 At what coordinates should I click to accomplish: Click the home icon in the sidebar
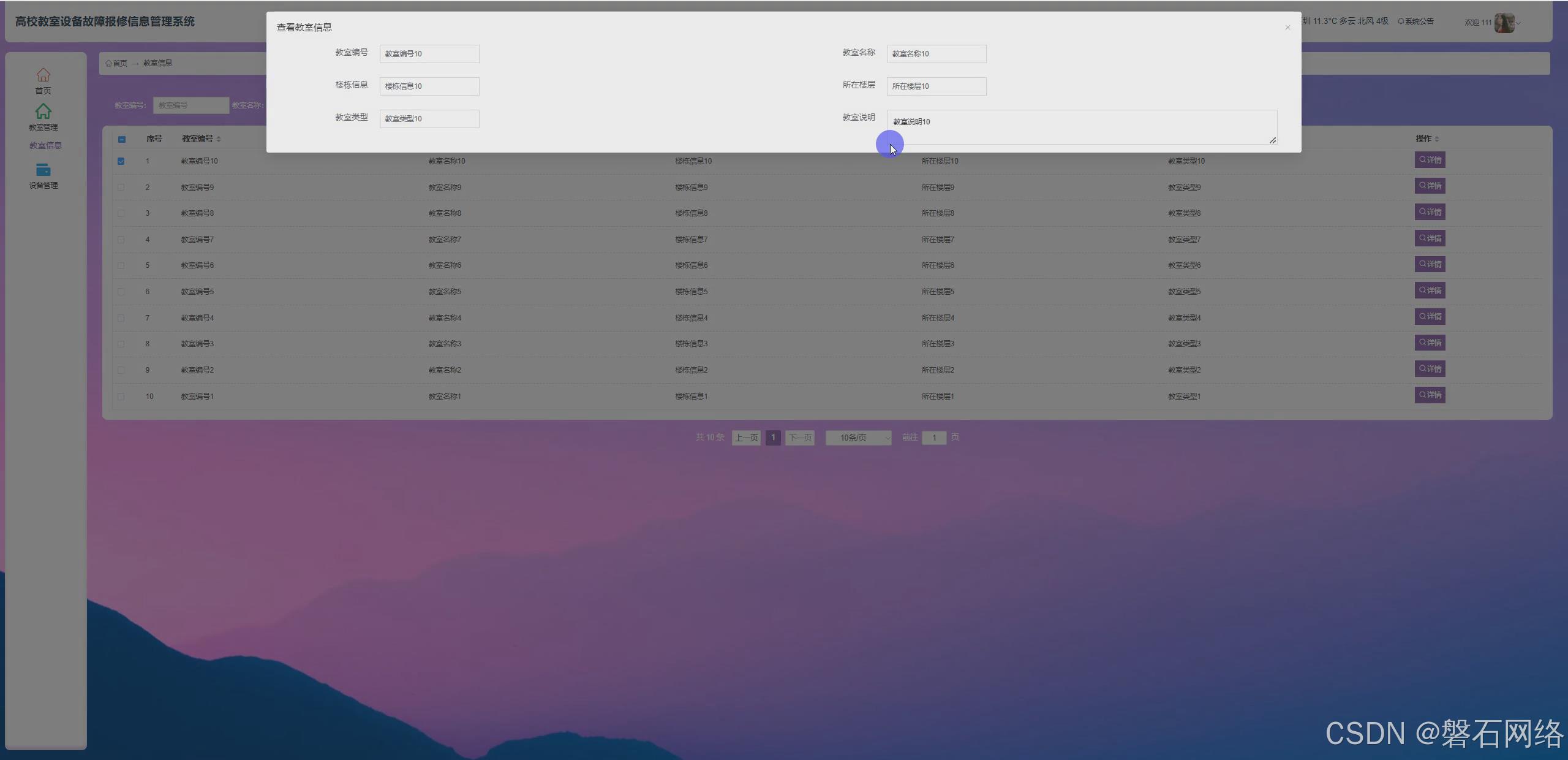tap(43, 75)
